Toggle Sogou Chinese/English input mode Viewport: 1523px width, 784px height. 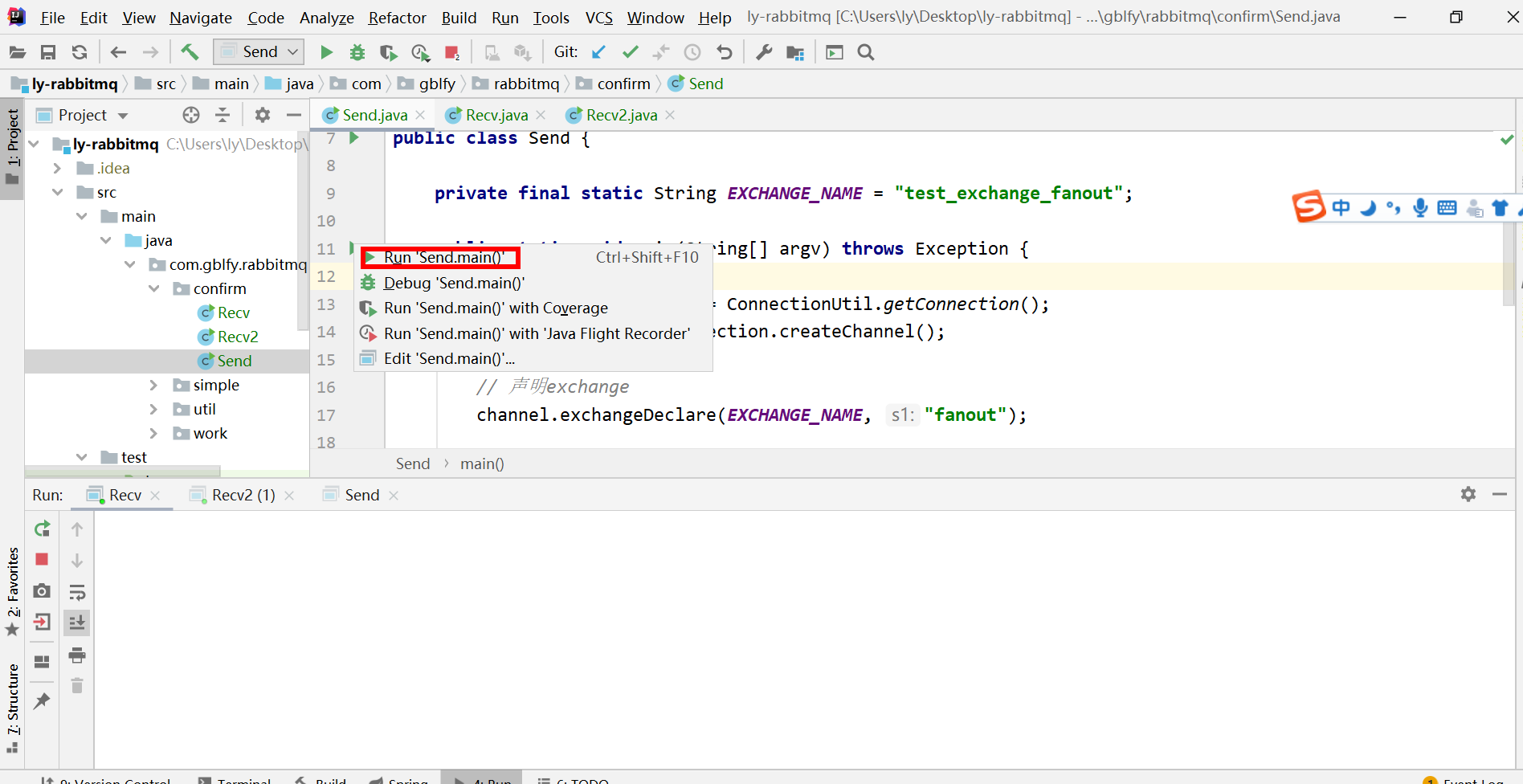tap(1341, 208)
